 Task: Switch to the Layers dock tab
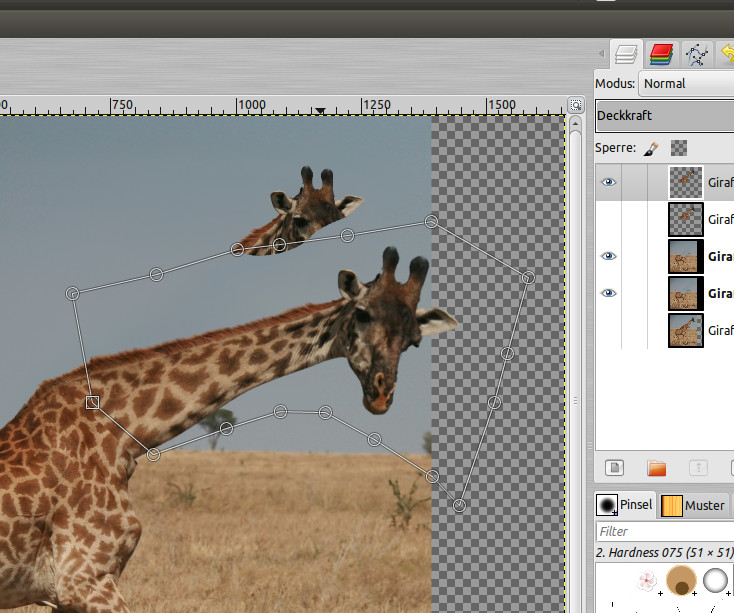tap(627, 53)
